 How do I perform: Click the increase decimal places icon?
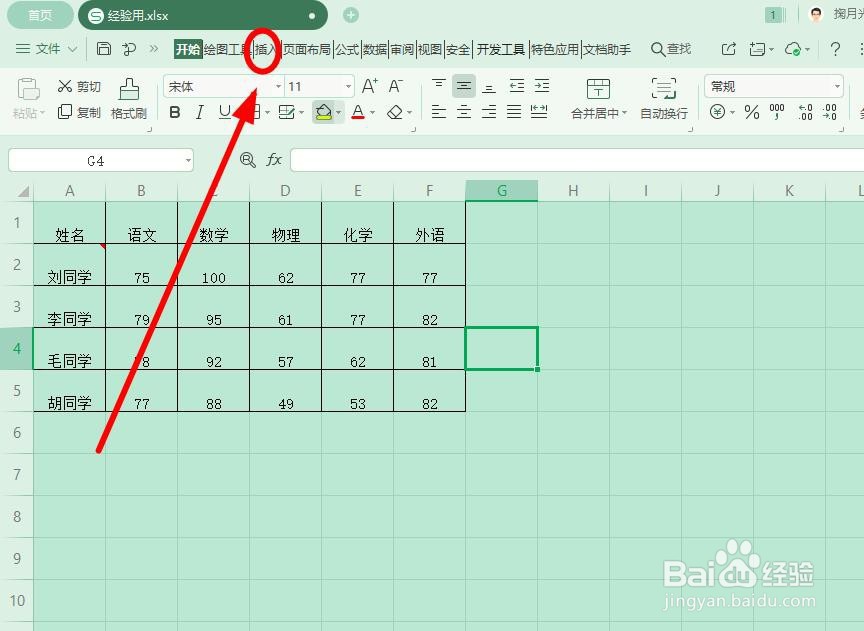click(x=805, y=112)
